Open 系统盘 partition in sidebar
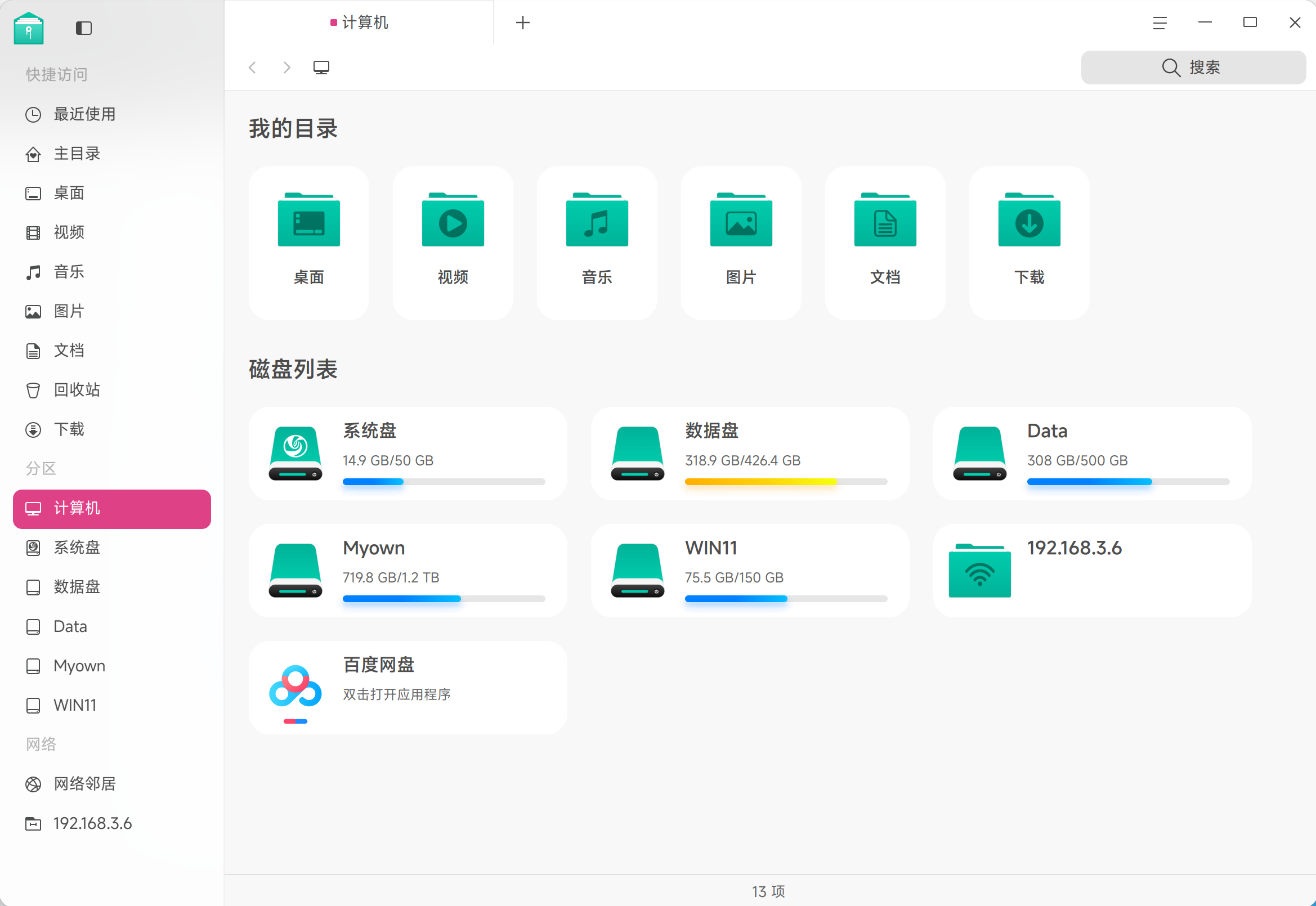Screen dimensions: 1316x906 tap(112, 548)
